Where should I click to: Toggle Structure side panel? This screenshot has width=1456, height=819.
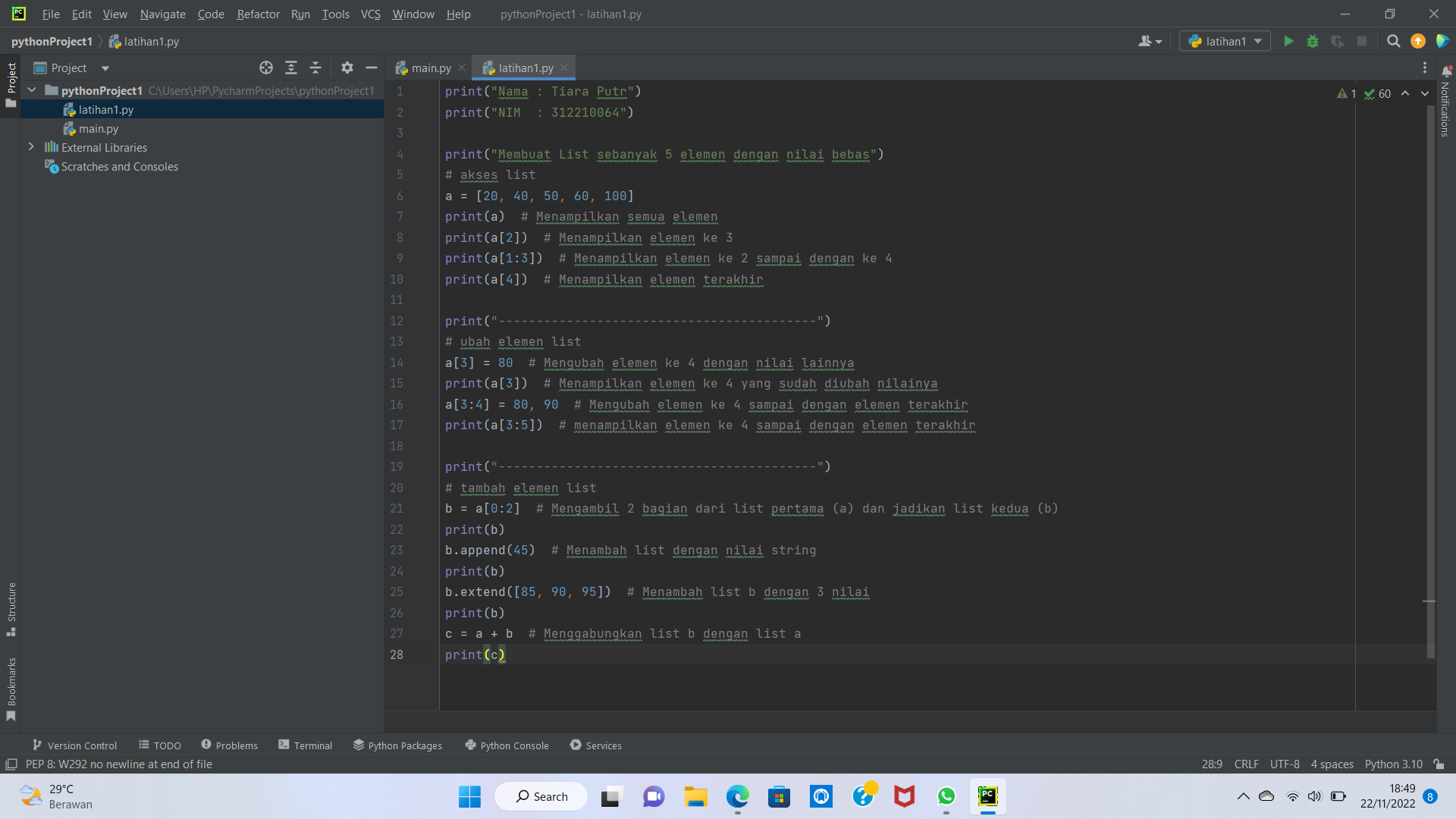(x=11, y=609)
